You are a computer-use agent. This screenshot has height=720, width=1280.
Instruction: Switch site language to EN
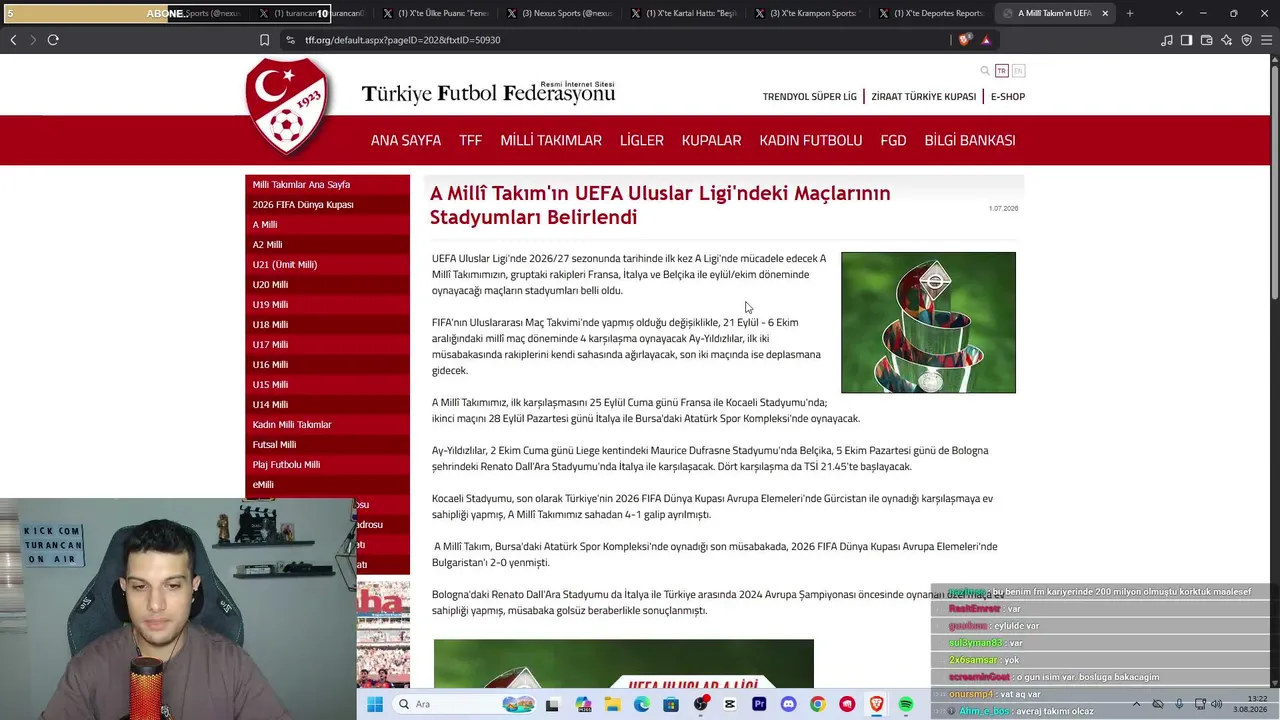click(x=1018, y=71)
